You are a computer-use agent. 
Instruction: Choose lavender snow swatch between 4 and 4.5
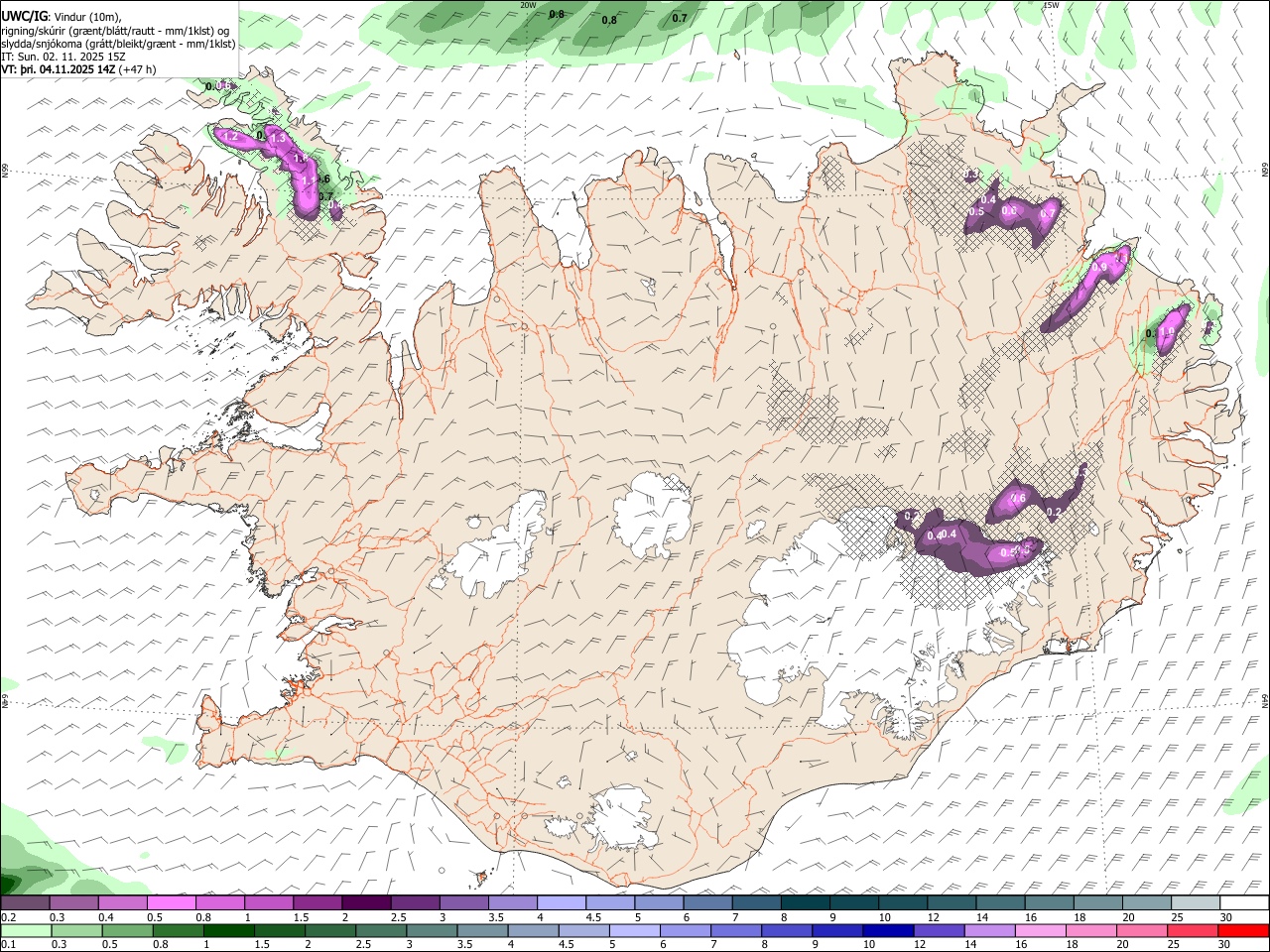(x=562, y=903)
